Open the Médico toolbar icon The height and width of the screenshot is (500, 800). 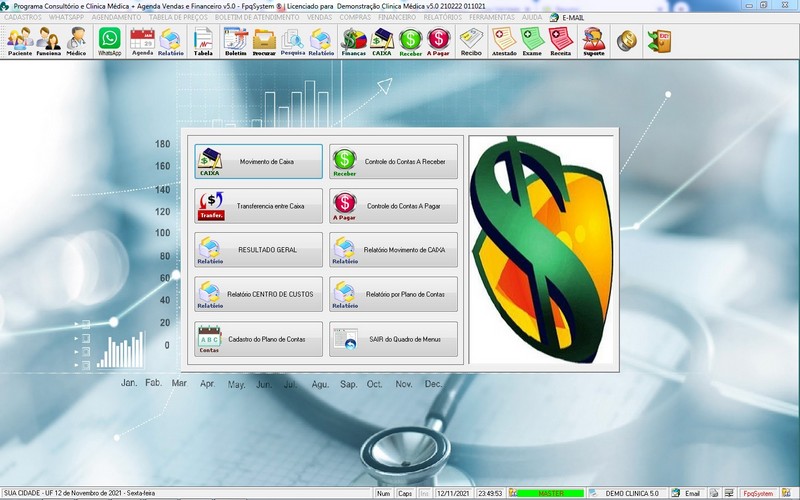76,41
